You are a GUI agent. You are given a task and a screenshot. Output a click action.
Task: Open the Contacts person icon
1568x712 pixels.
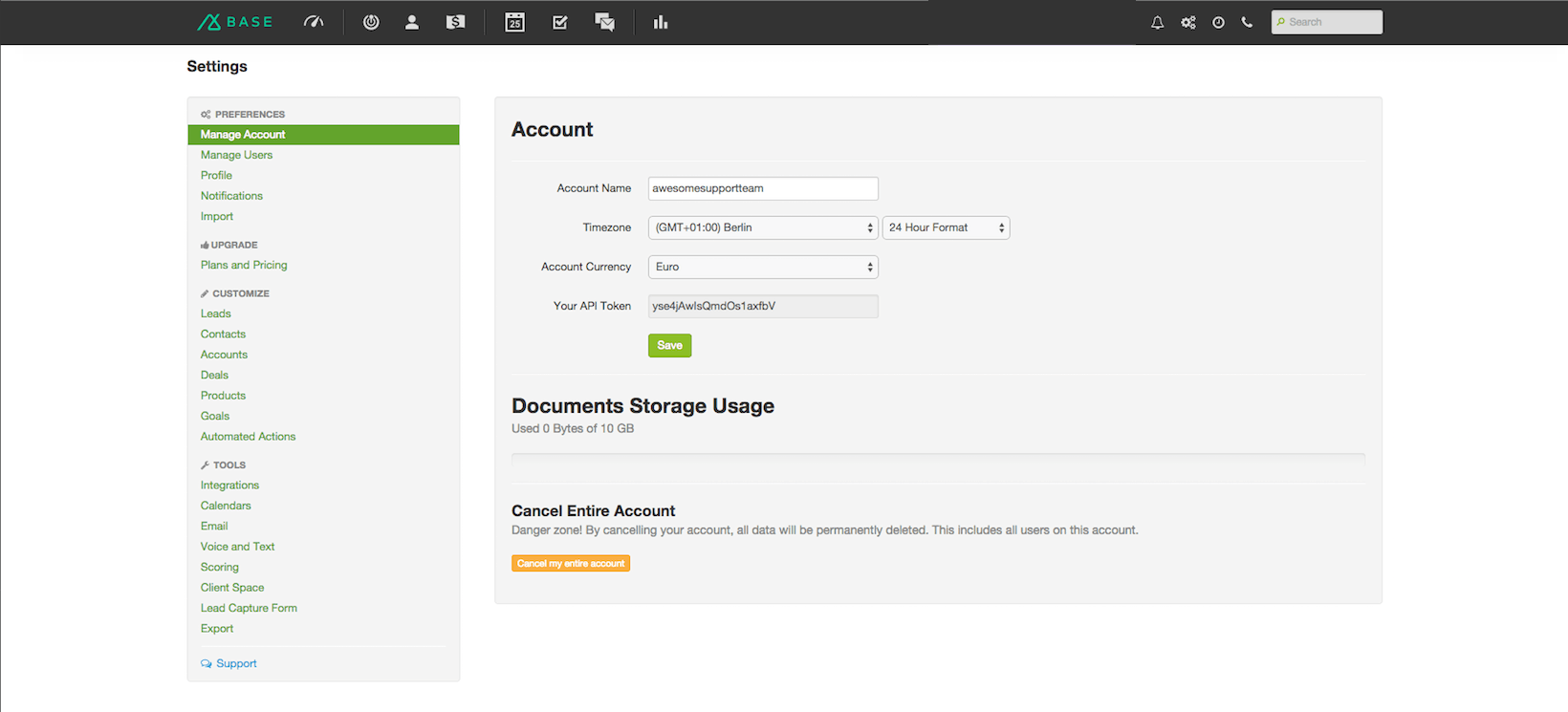[412, 22]
